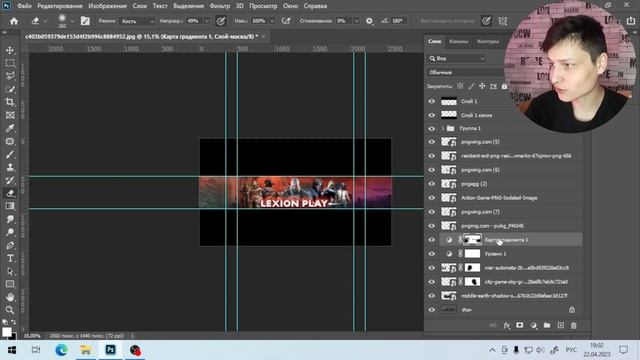Select the History Brush tool
This screenshot has height=360, width=640.
(x=10, y=180)
